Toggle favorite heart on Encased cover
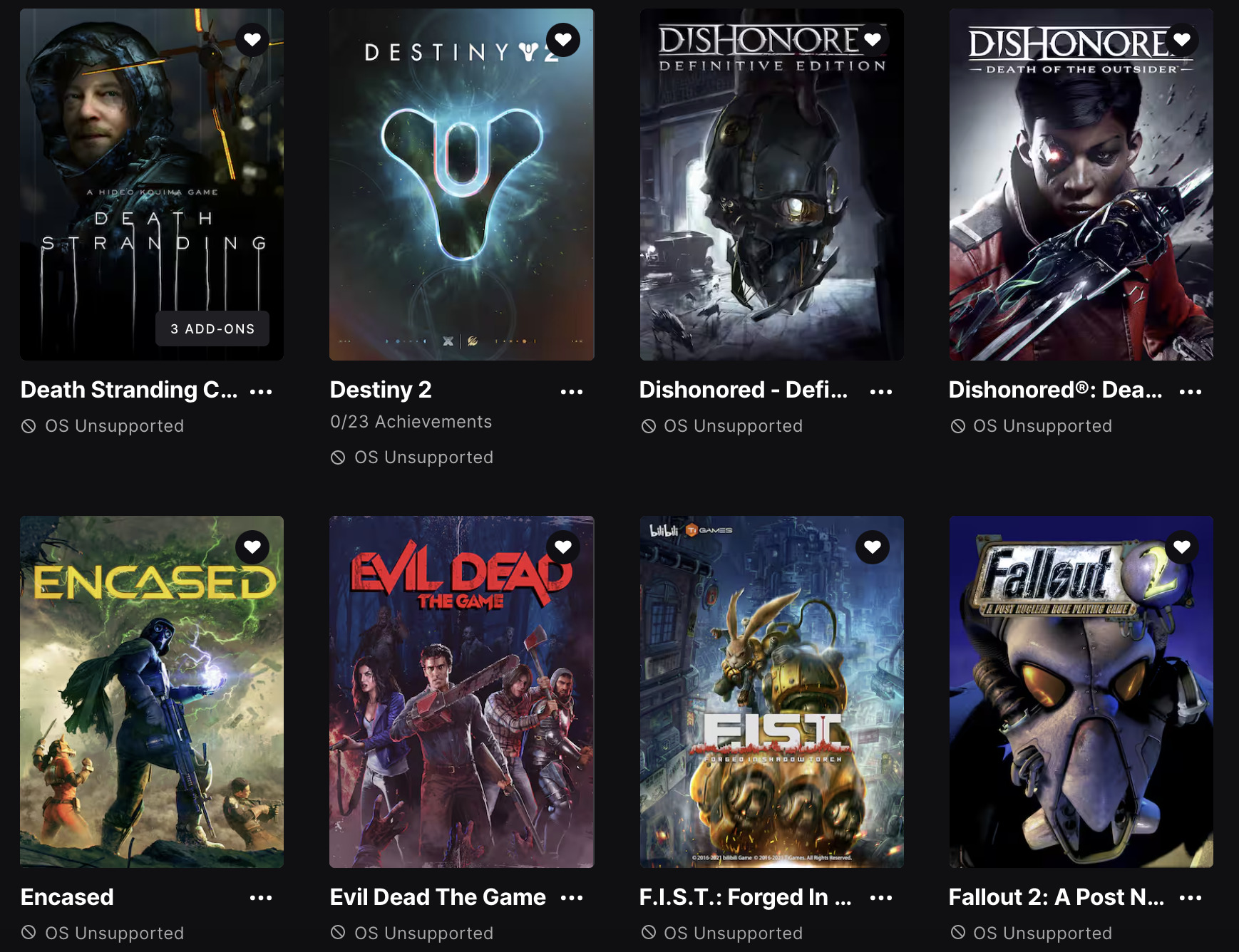 click(252, 547)
